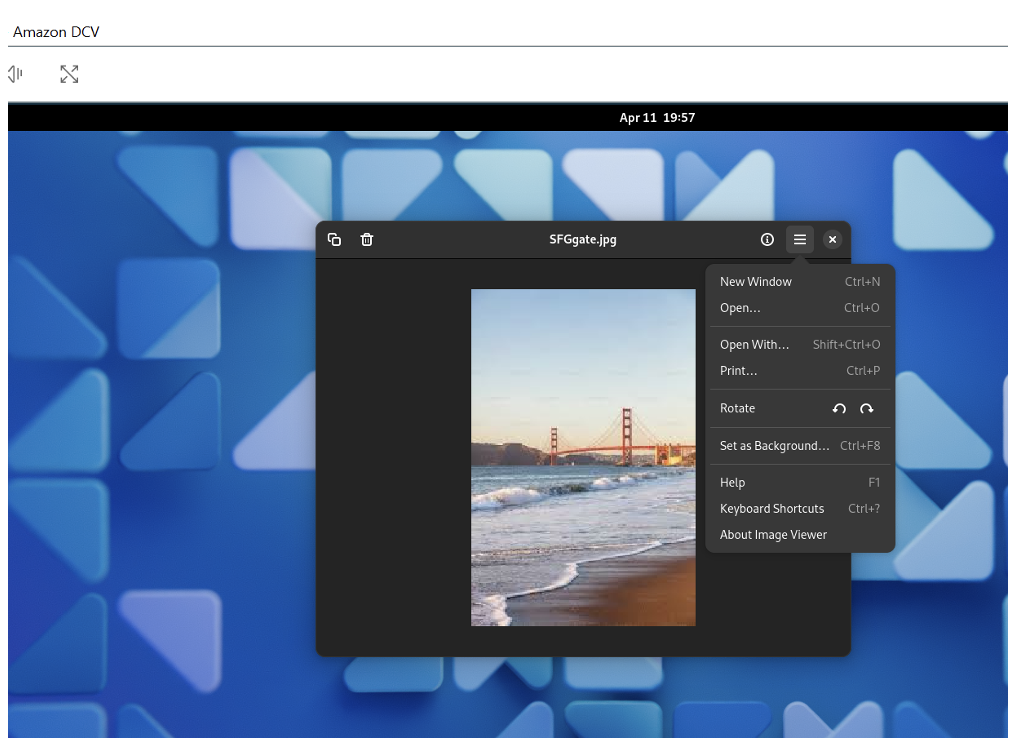
Task: Click the copy image icon in header
Action: coord(335,240)
